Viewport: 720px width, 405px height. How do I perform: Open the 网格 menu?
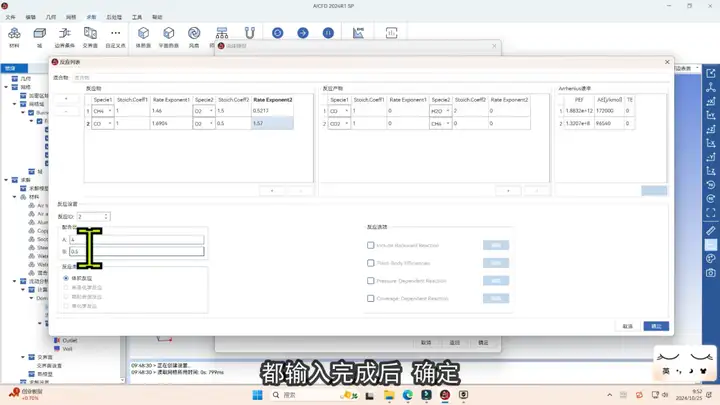(x=71, y=17)
